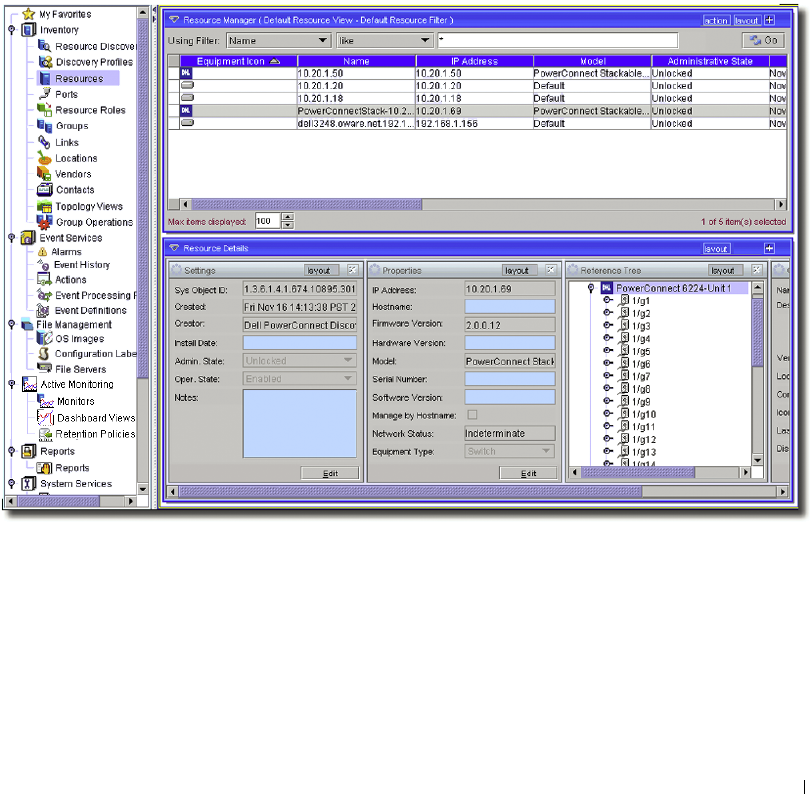Image resolution: width=810 pixels, height=794 pixels.
Task: Open the Ports icon in Inventory
Action: click(x=45, y=94)
